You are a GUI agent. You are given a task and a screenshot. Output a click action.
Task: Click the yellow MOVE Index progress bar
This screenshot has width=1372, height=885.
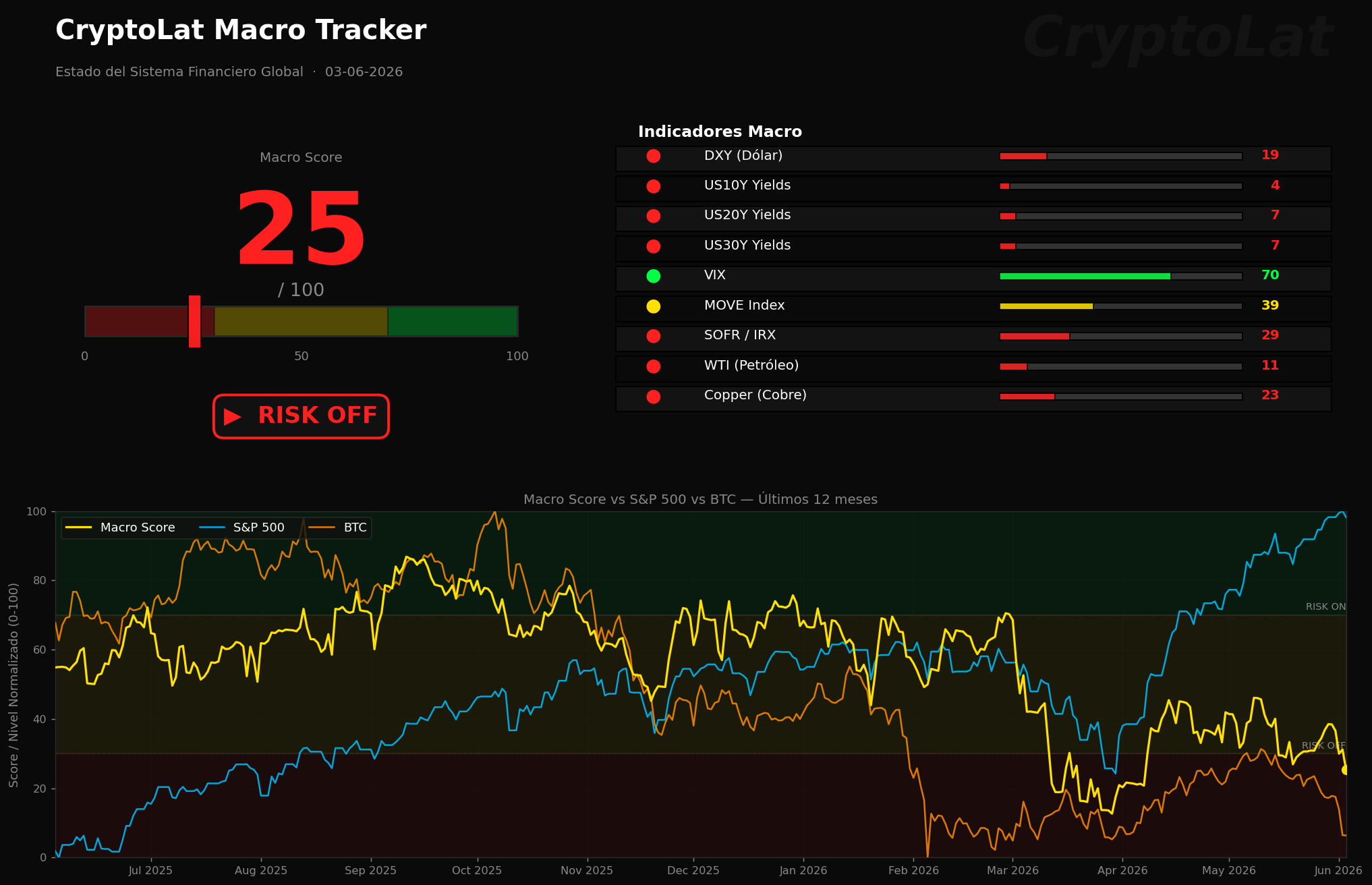click(x=1120, y=306)
